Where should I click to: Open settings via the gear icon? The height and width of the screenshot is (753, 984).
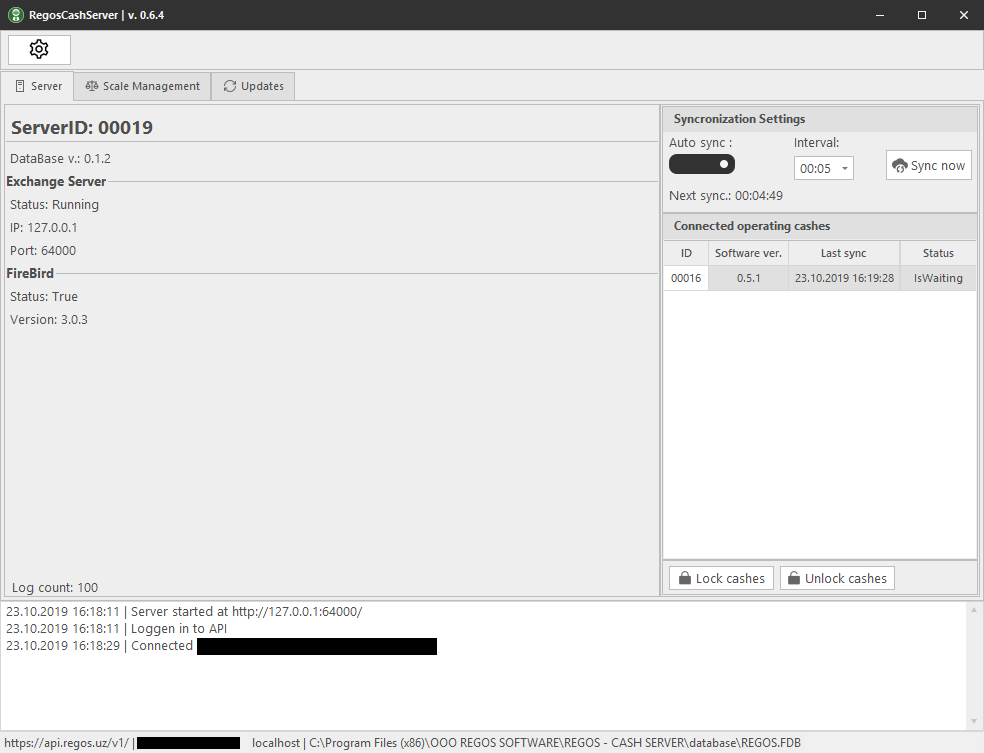[x=39, y=49]
